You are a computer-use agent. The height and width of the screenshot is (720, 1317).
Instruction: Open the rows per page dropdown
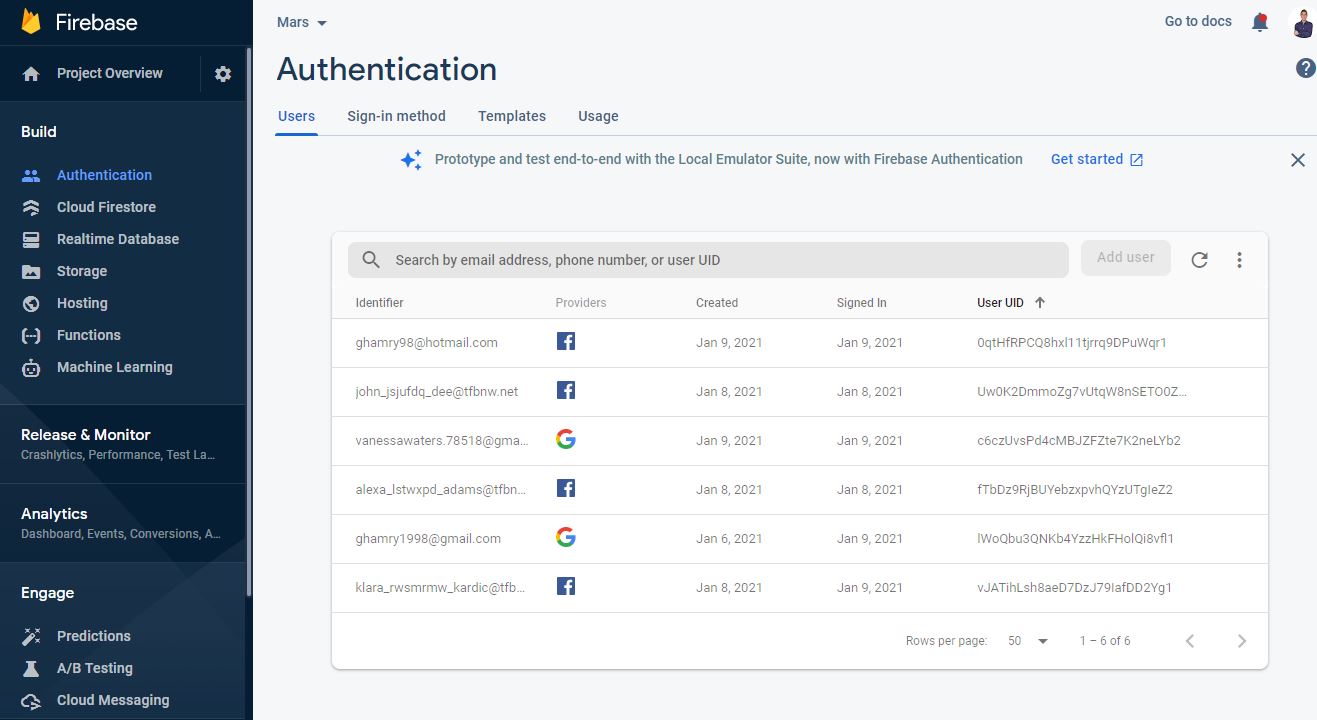pyautogui.click(x=1028, y=641)
